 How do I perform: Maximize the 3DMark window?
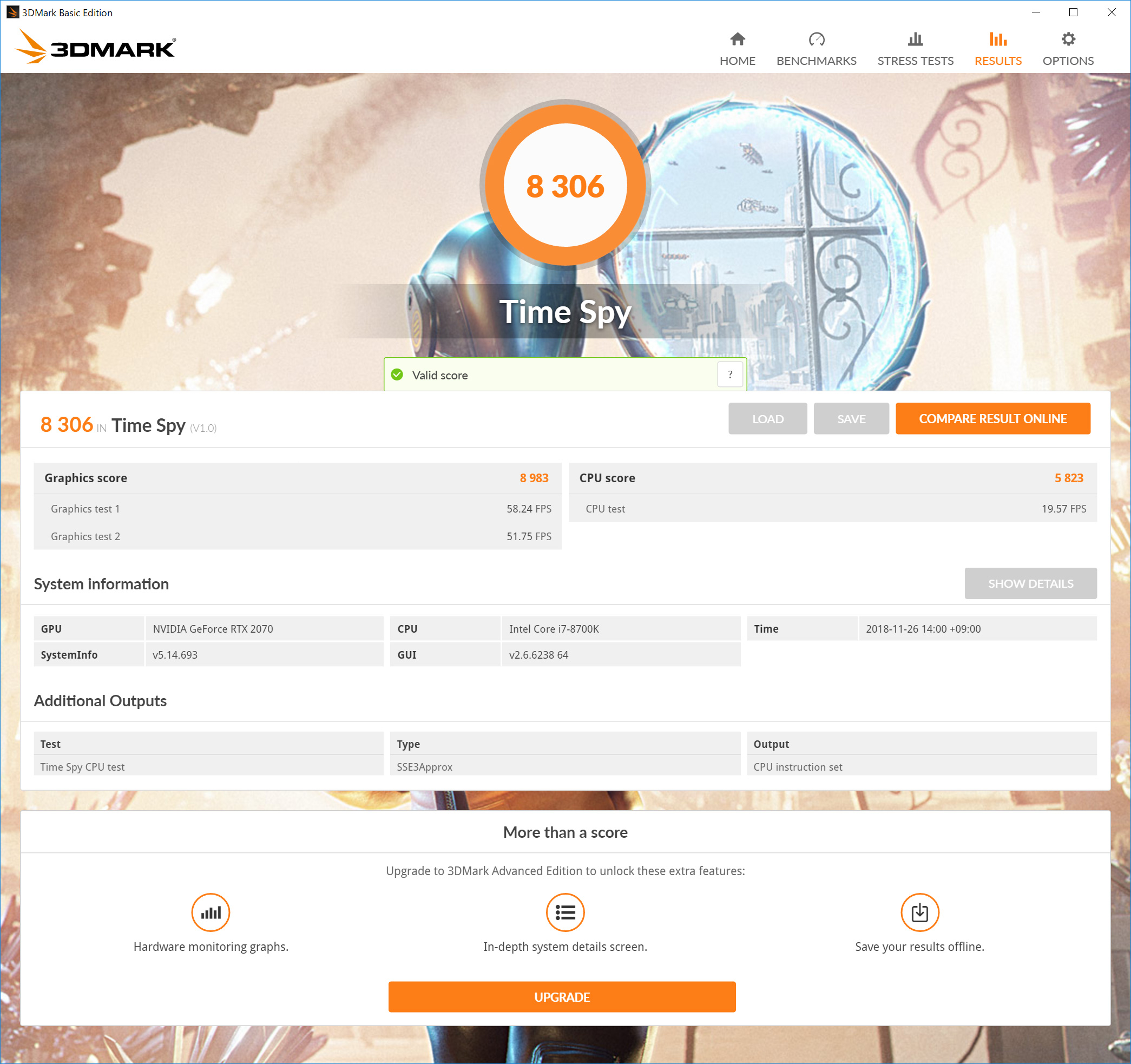(x=1073, y=12)
